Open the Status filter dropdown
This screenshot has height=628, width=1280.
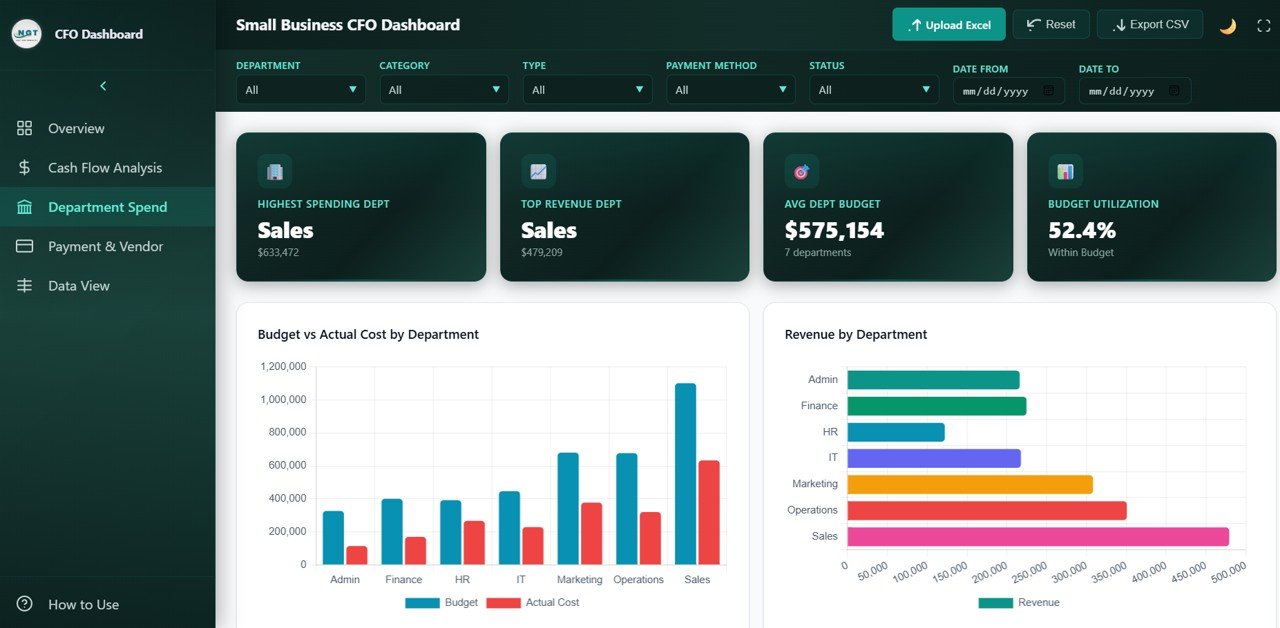[x=873, y=90]
